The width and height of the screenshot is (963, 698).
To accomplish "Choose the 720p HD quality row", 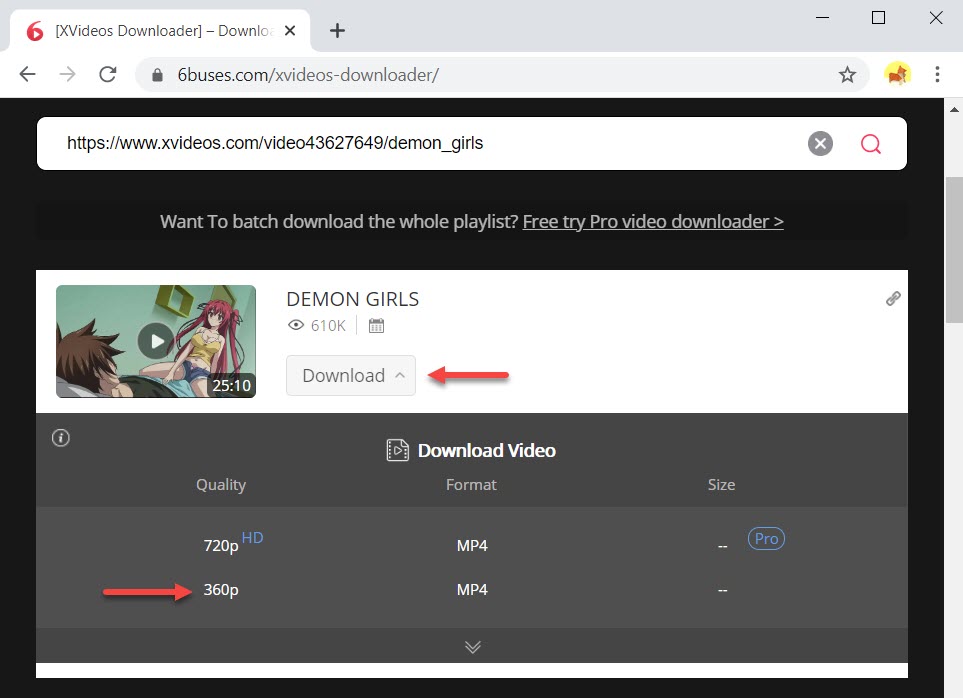I will click(472, 545).
